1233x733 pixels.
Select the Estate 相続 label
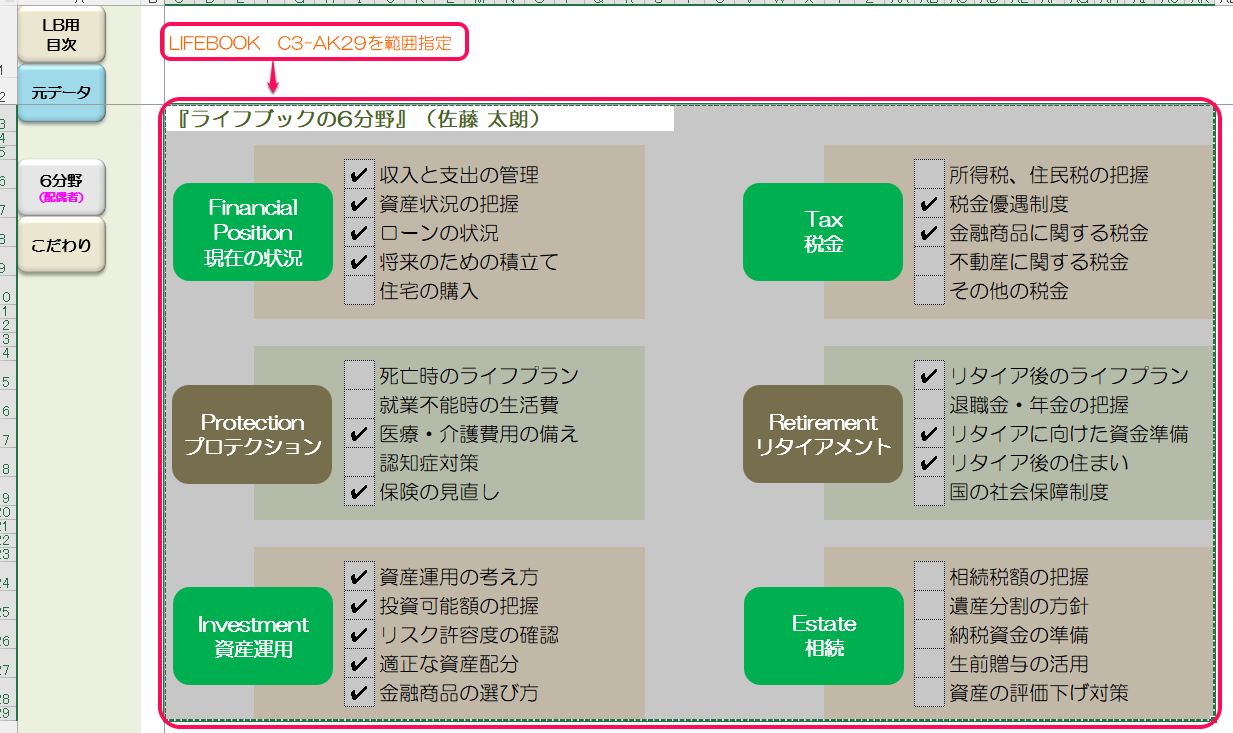823,636
